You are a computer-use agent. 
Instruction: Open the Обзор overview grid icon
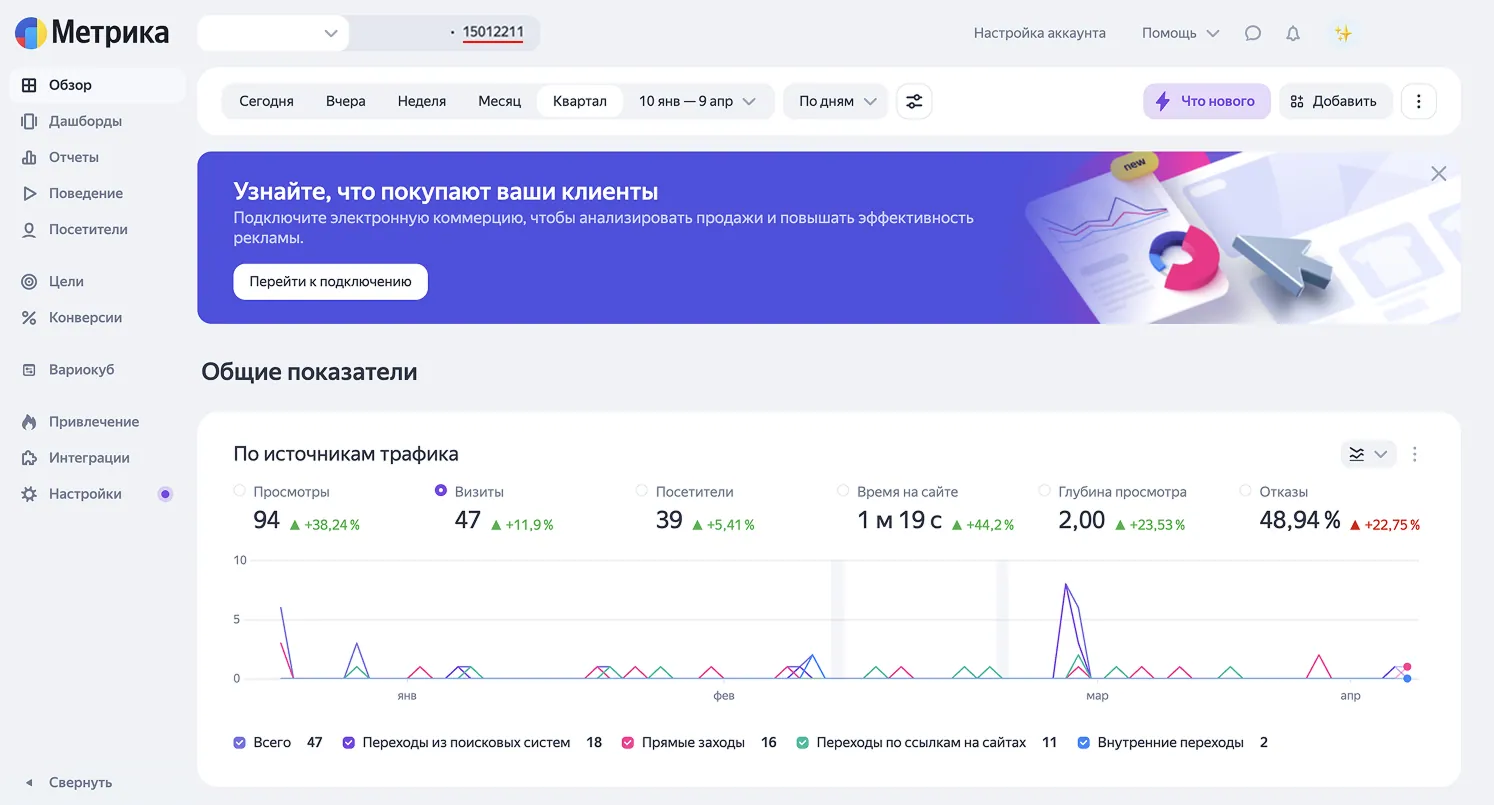click(29, 85)
